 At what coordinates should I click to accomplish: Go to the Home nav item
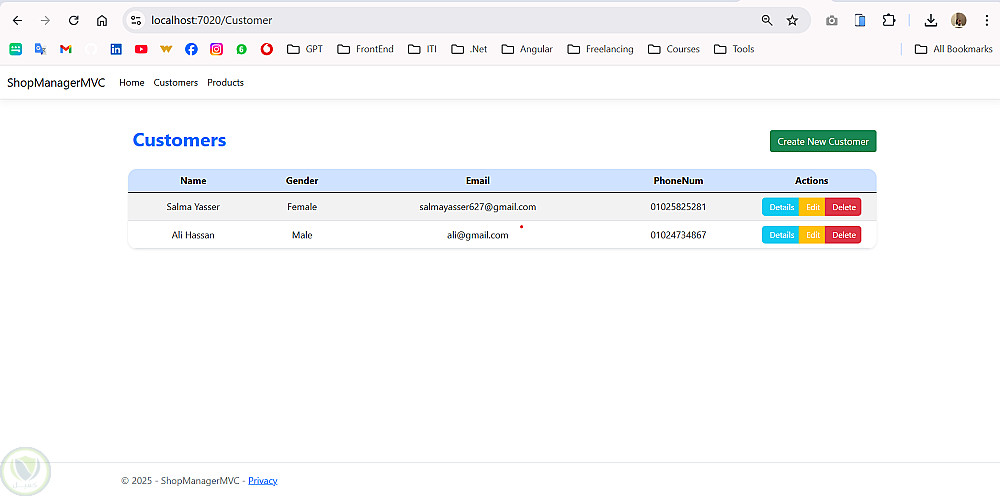[131, 83]
